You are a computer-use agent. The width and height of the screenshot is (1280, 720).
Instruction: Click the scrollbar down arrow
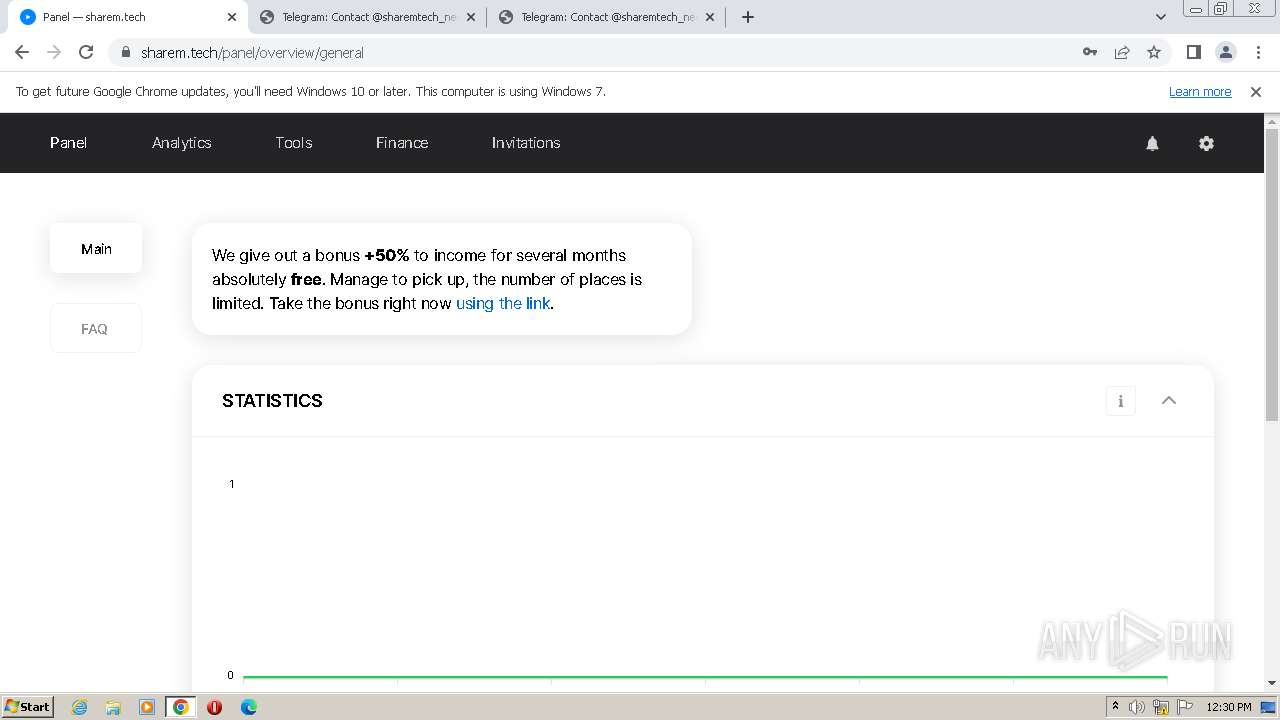(1272, 683)
